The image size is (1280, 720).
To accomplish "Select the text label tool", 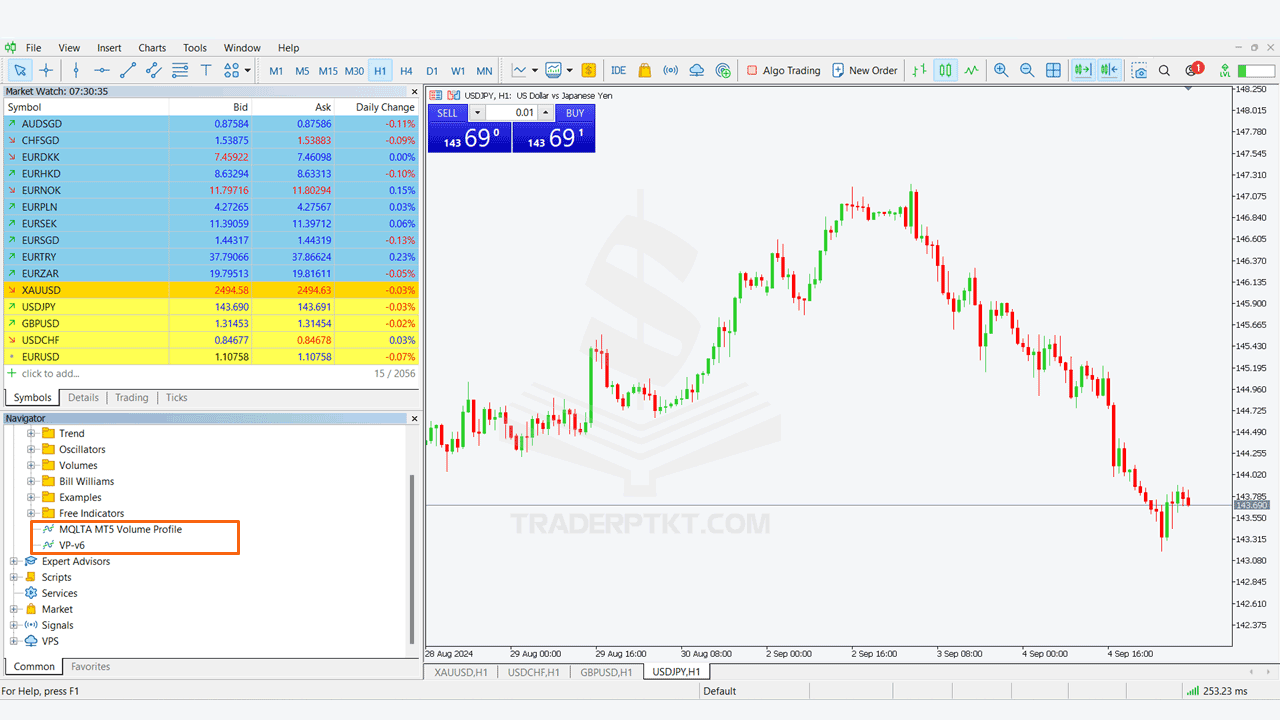I will (x=206, y=70).
